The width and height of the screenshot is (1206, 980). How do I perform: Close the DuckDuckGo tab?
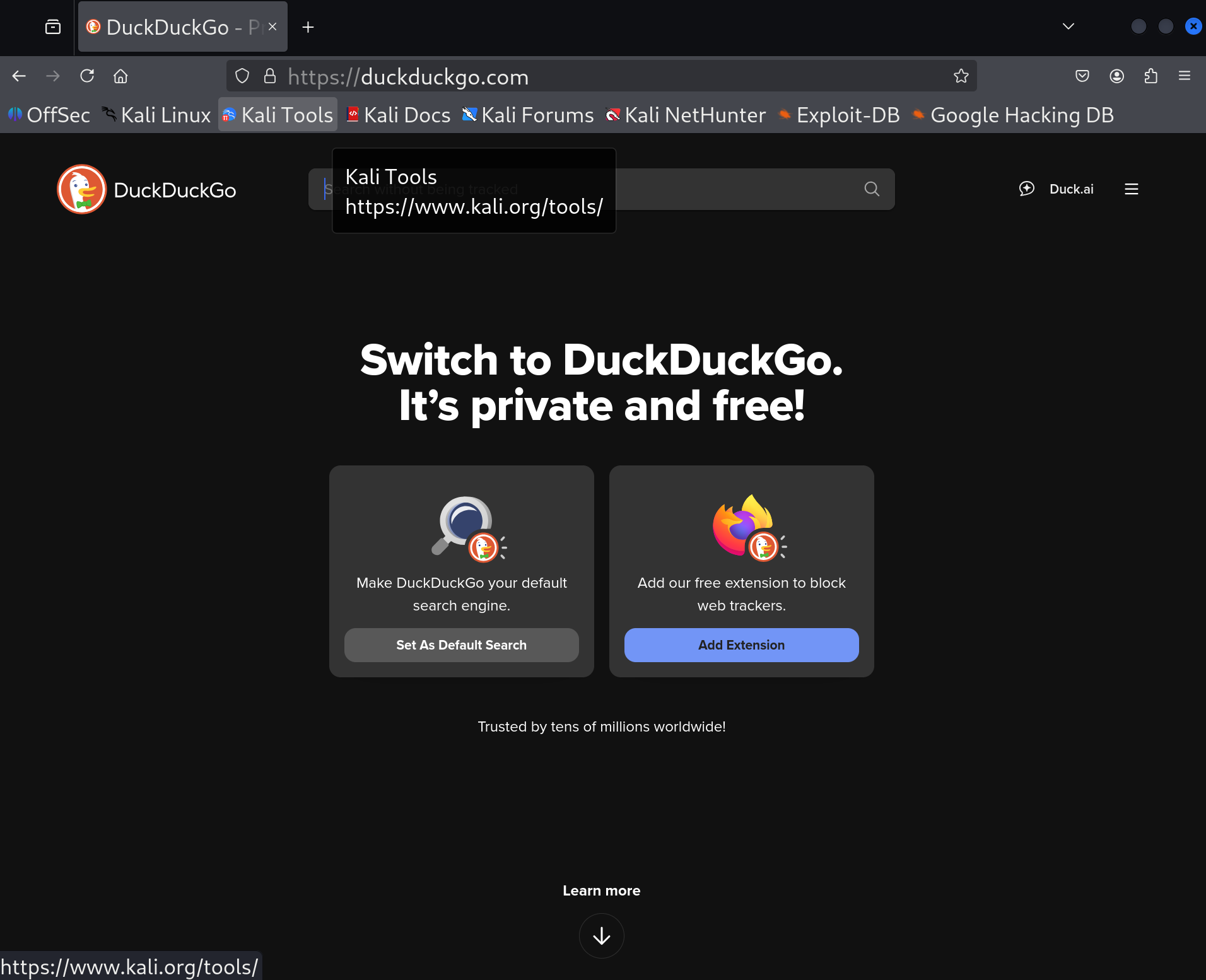[272, 26]
